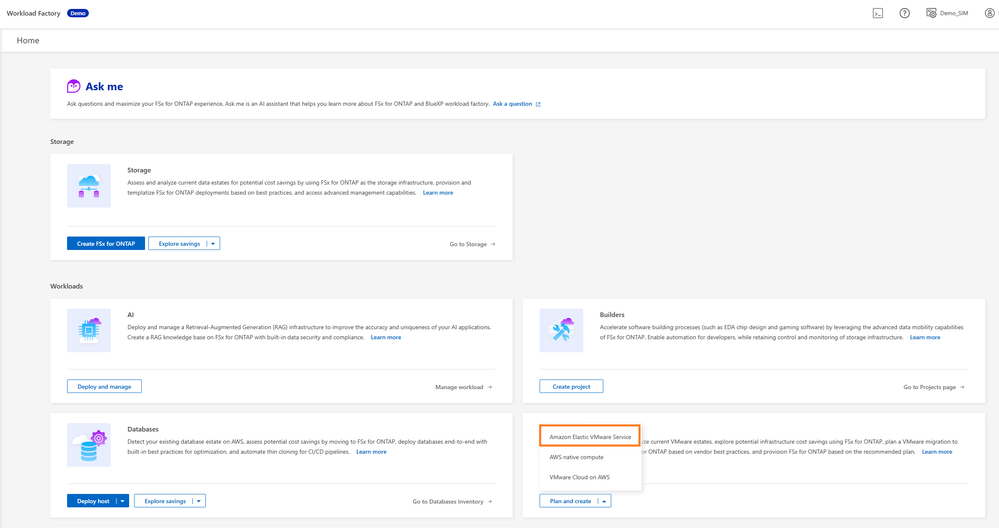Screen dimensions: 999x528
Task: Click the AI card title
Action: point(131,315)
